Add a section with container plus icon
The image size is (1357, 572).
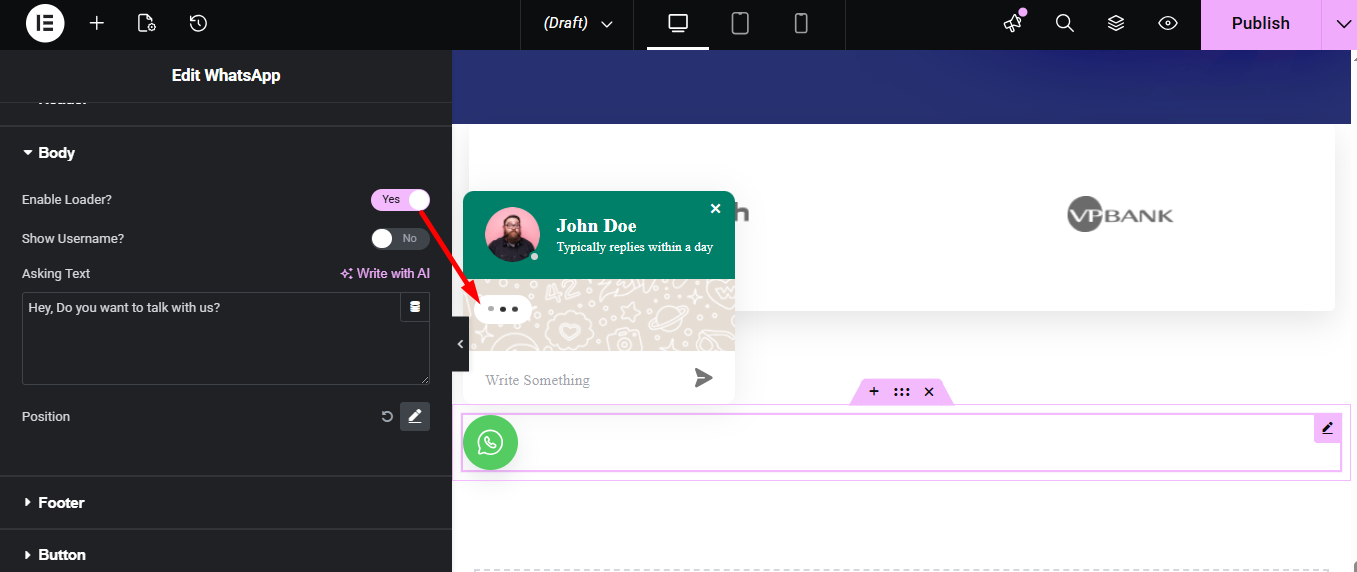(874, 392)
